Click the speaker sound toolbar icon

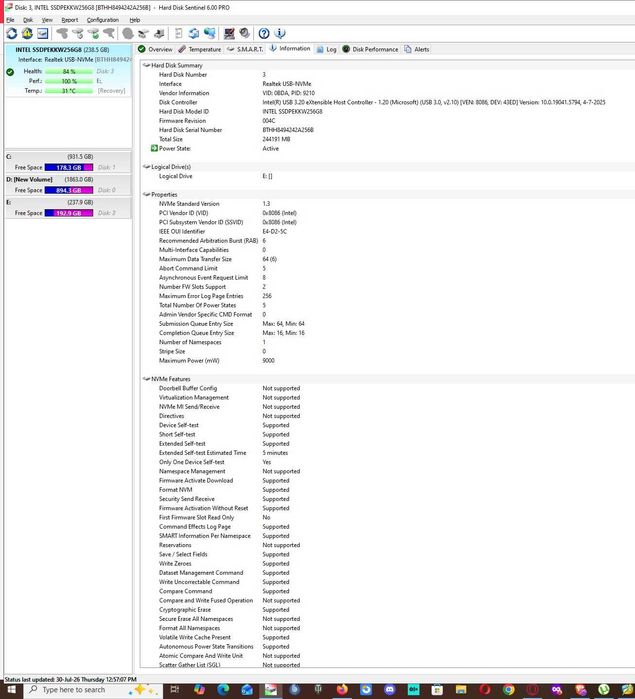coord(244,33)
